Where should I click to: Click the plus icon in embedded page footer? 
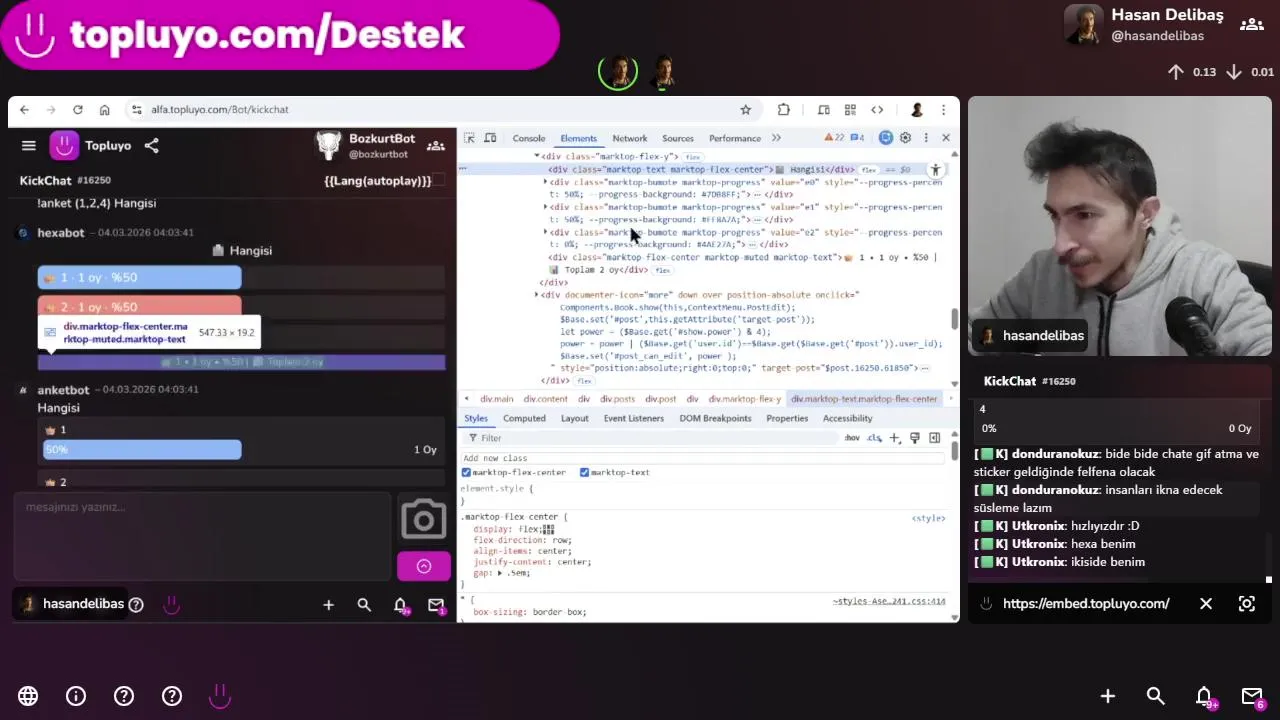tap(328, 605)
